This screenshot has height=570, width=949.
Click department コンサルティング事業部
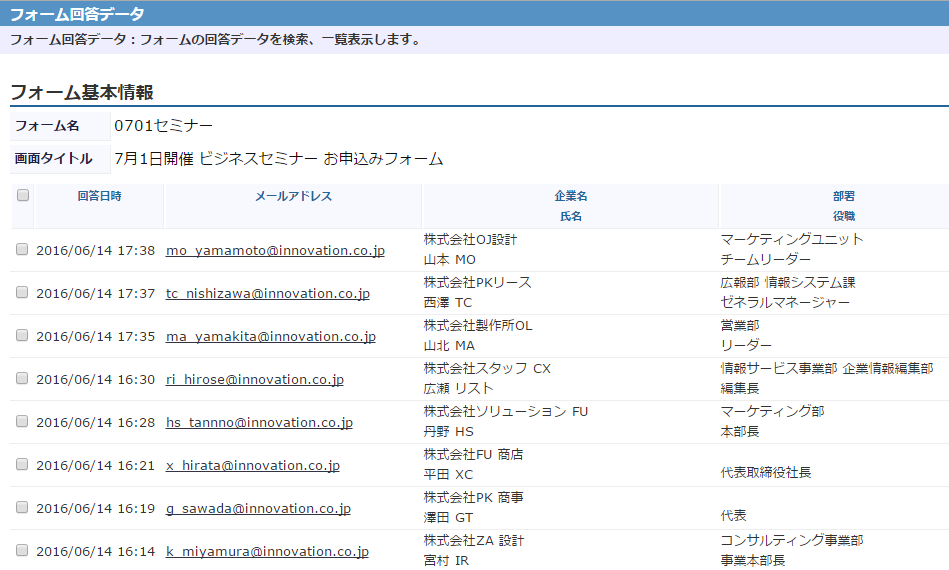pyautogui.click(x=792, y=540)
